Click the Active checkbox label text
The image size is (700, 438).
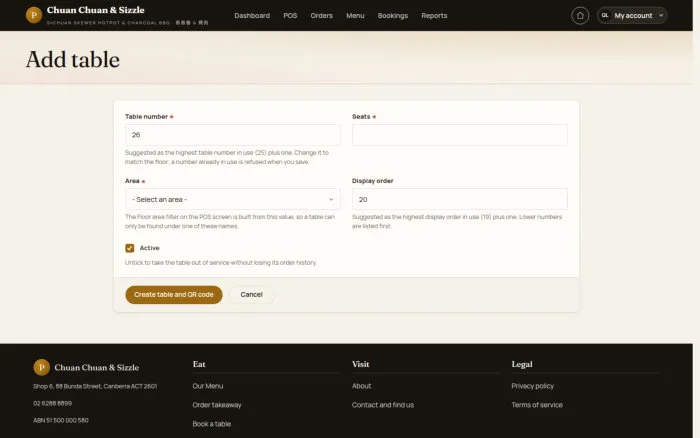(149, 248)
